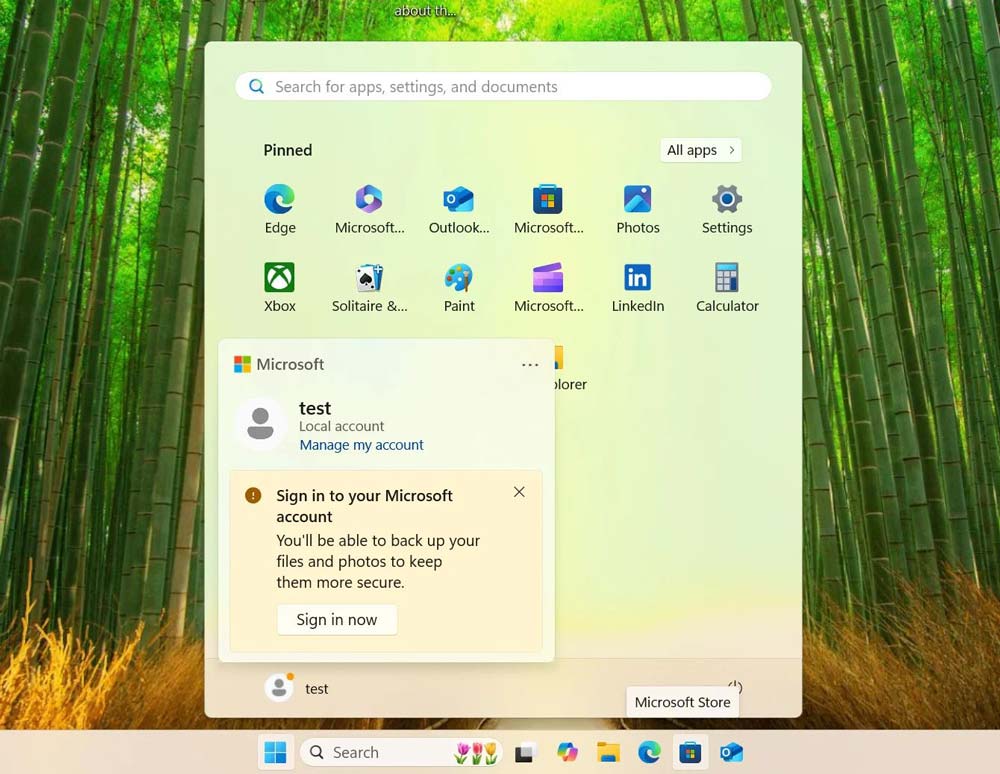1000x774 pixels.
Task: Click the Sign in now button
Action: coord(337,619)
